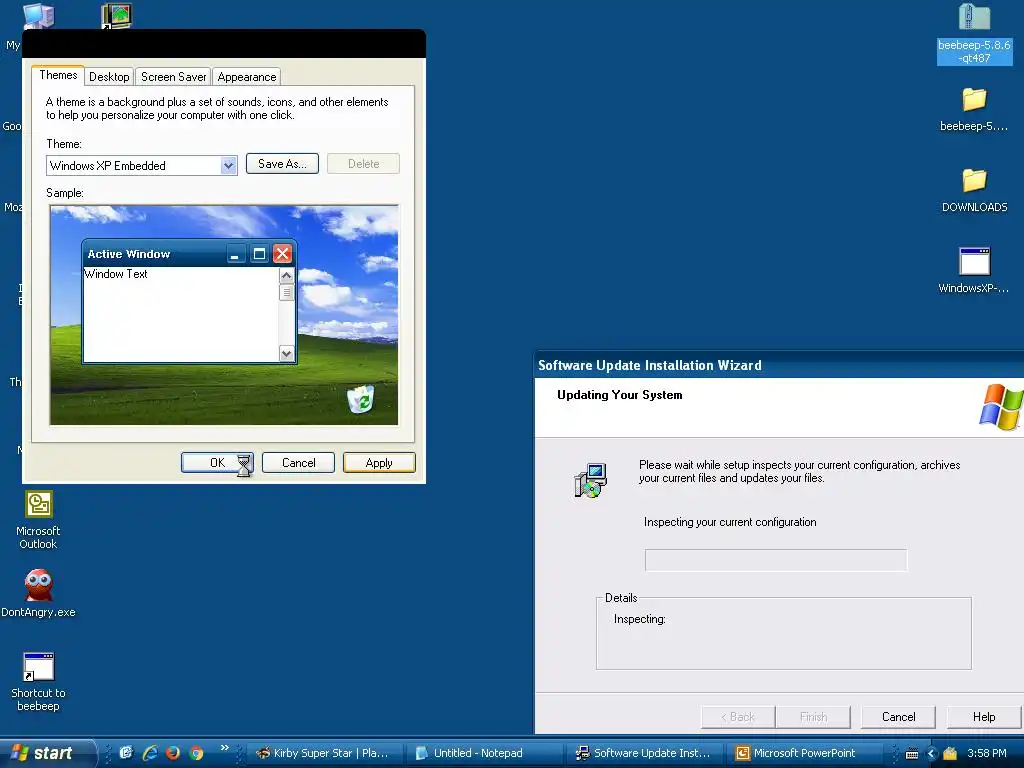Click the update wizard setup computer icon

tap(590, 480)
